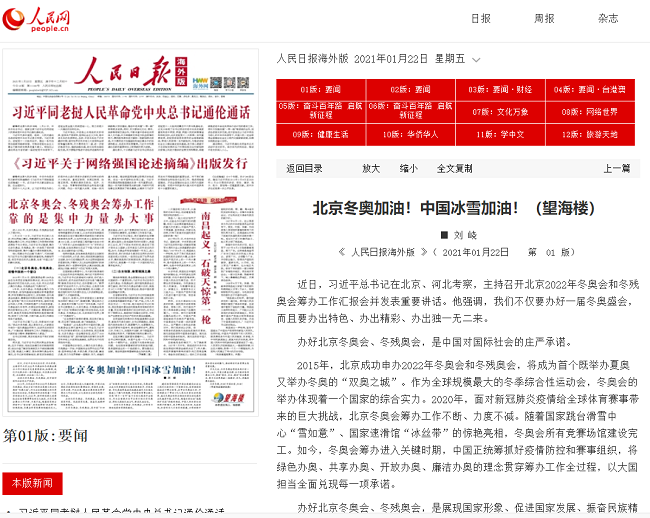
Task: Go to 01版：要闻 page
Action: [x=321, y=90]
